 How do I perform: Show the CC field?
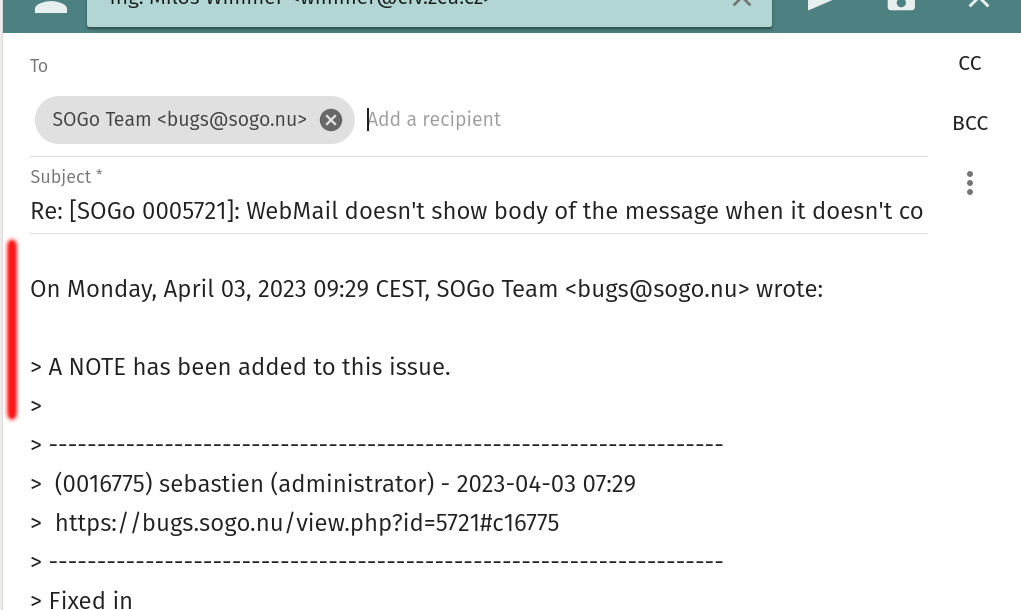click(x=969, y=64)
